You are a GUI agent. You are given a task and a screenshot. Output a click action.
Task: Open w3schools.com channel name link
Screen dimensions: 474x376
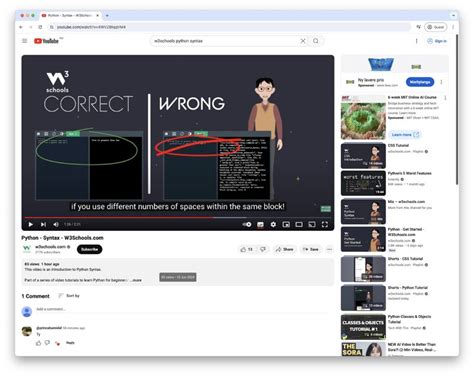click(51, 247)
